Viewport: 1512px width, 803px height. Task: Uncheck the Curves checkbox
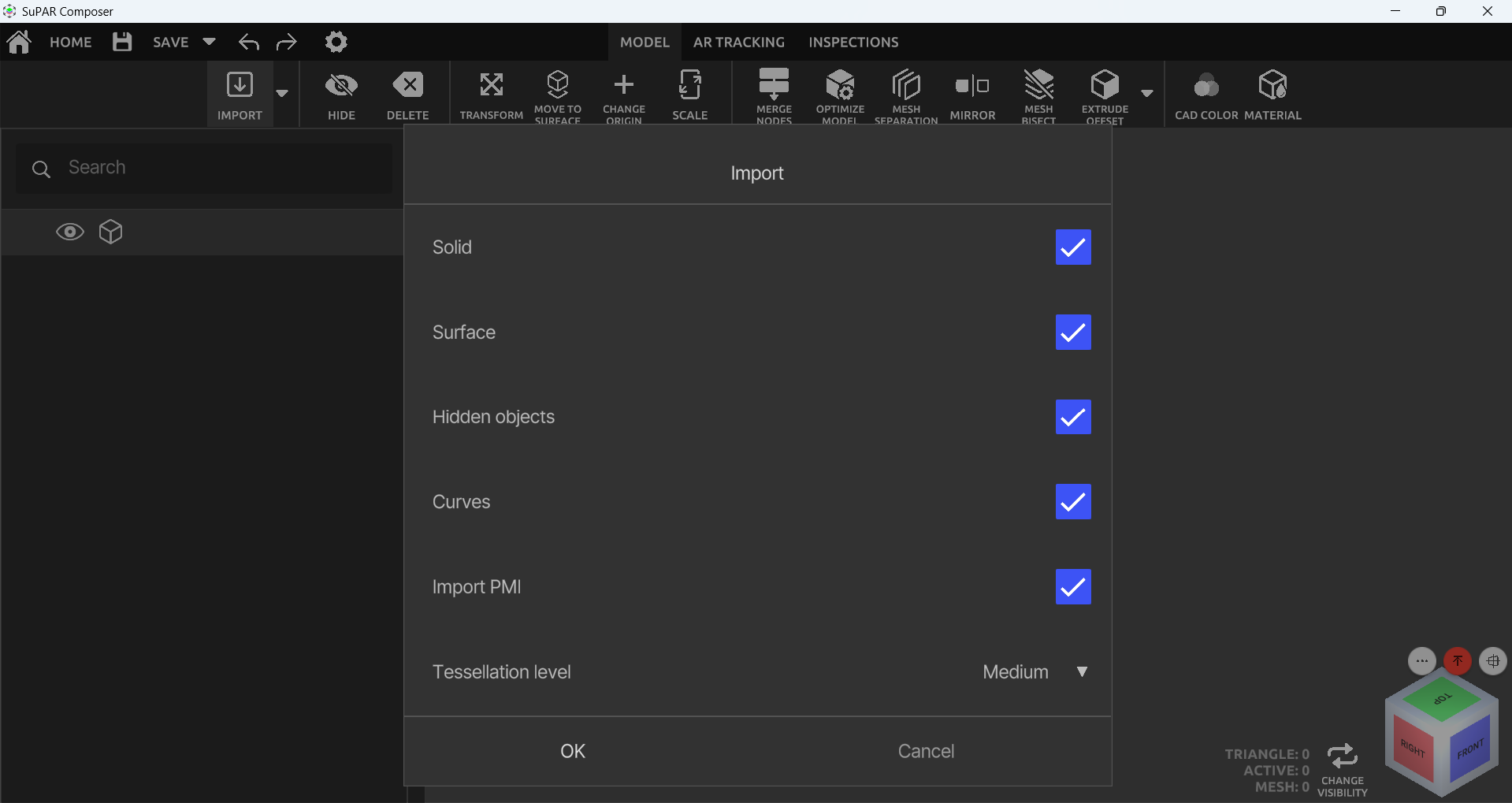pyautogui.click(x=1073, y=502)
